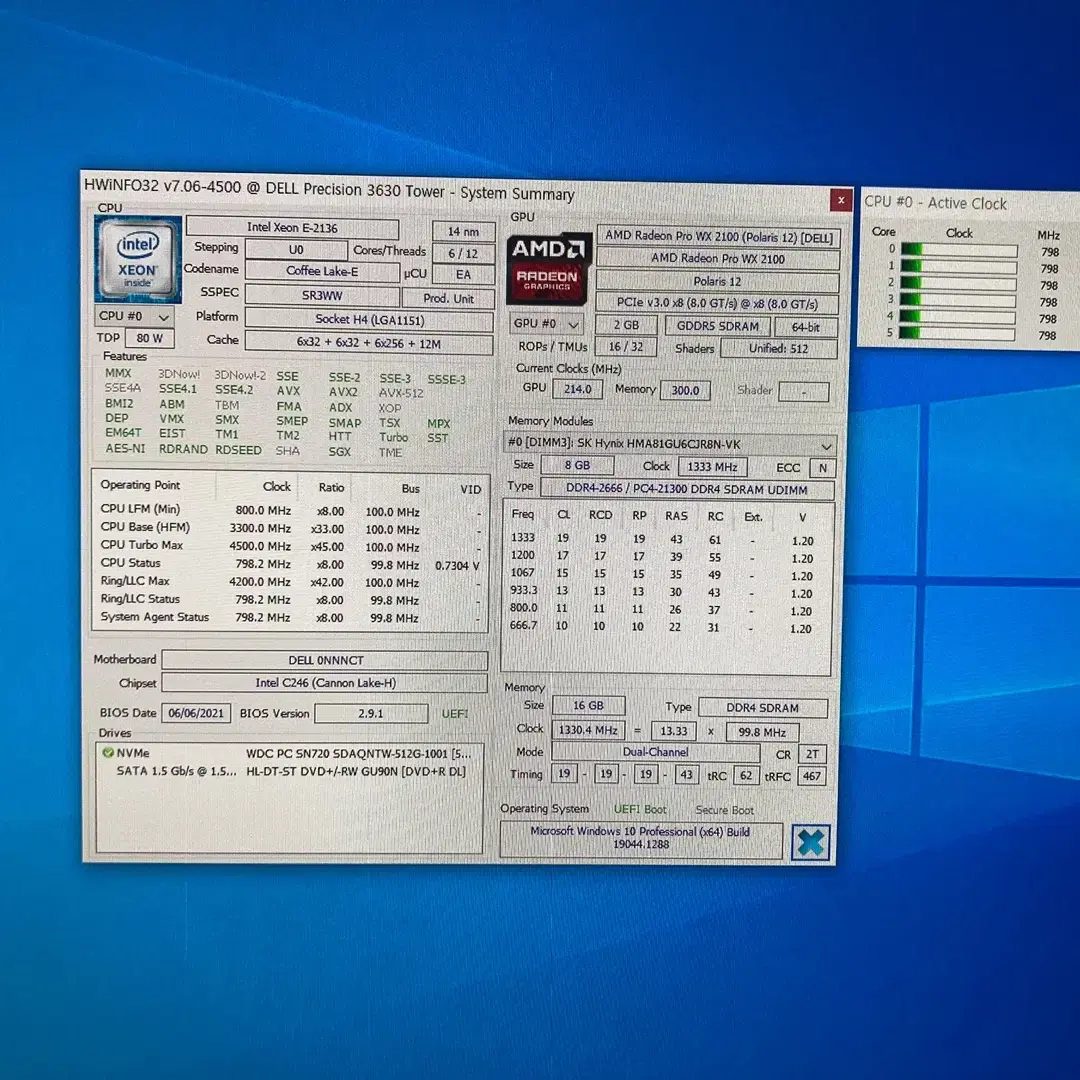The image size is (1080, 1080).
Task: Click the Polaris 12 GPU codename field
Action: (718, 281)
